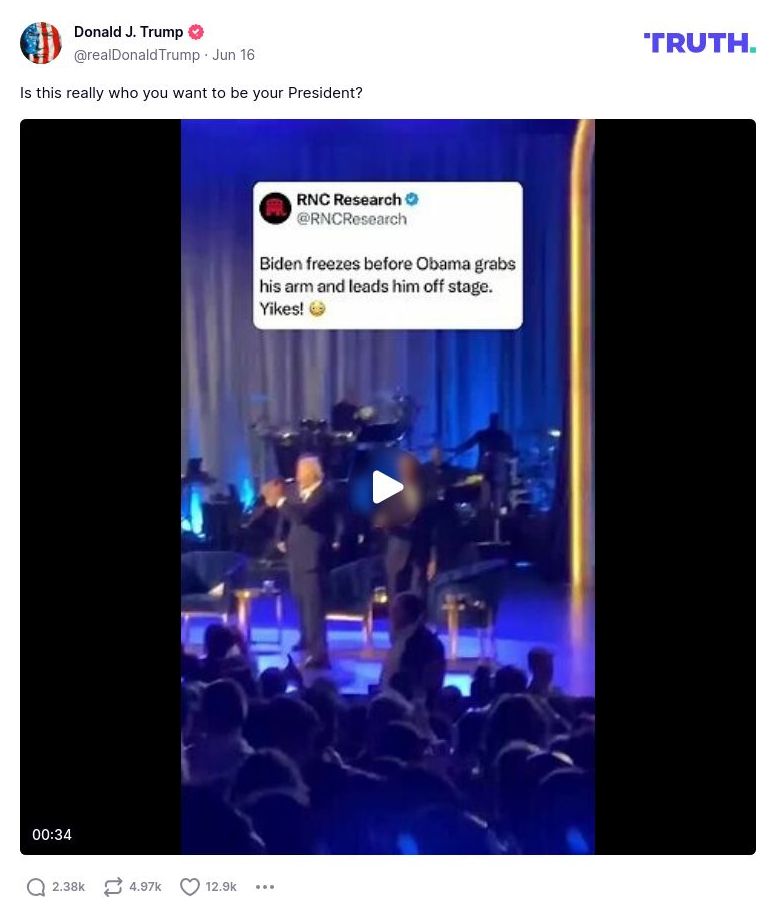777x917 pixels.
Task: Click the 12.9k likes count
Action: pyautogui.click(x=222, y=887)
